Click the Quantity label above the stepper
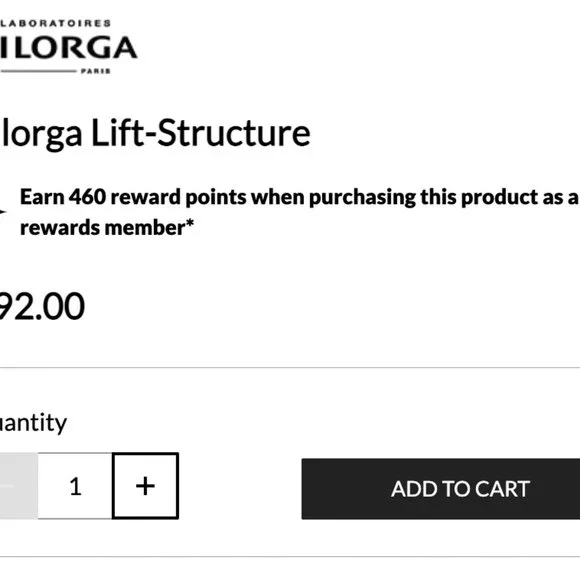The width and height of the screenshot is (580, 580). pyautogui.click(x=33, y=423)
